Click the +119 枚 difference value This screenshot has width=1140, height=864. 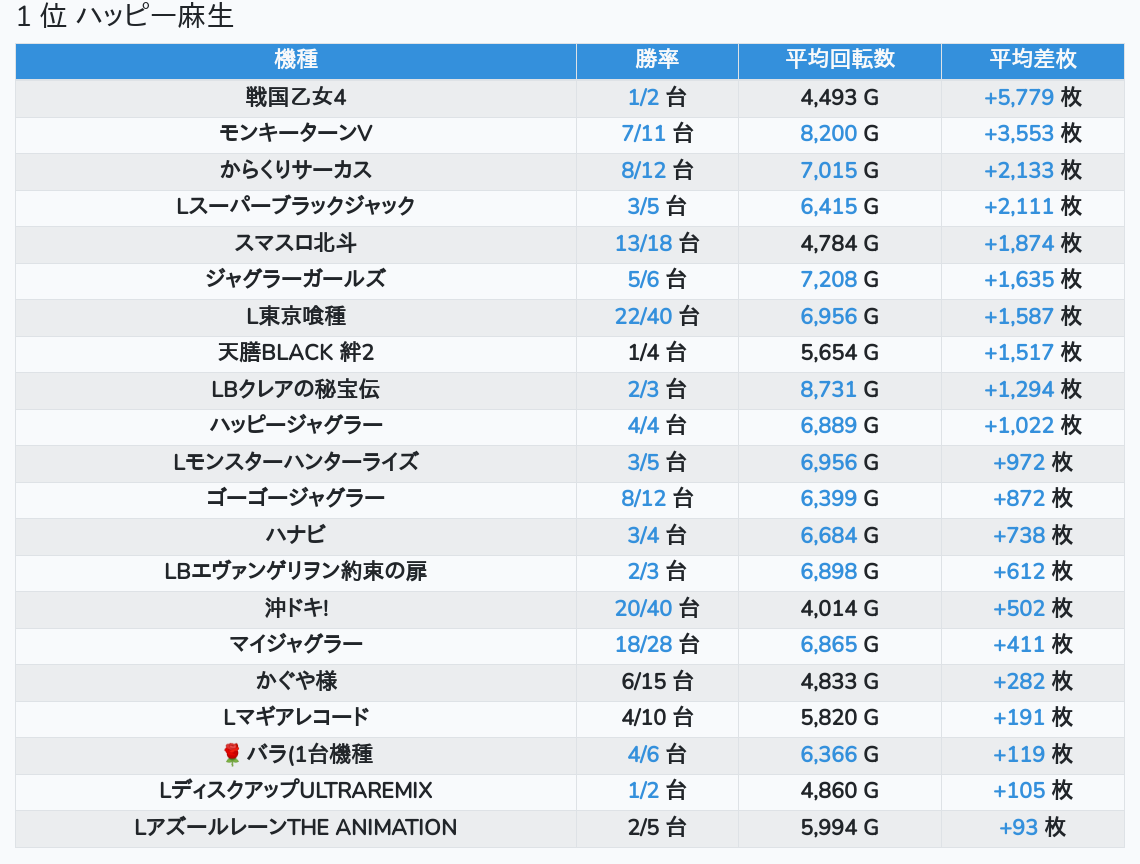pos(1032,754)
